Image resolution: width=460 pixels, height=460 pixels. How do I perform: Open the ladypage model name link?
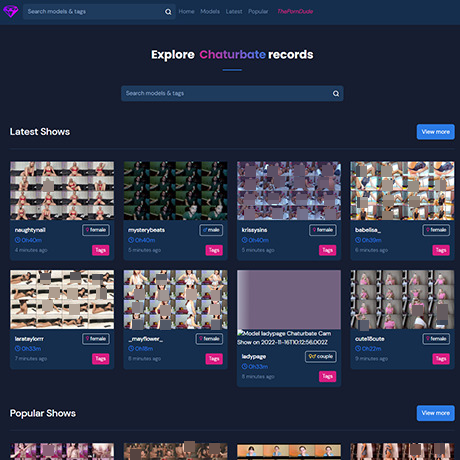(x=254, y=357)
